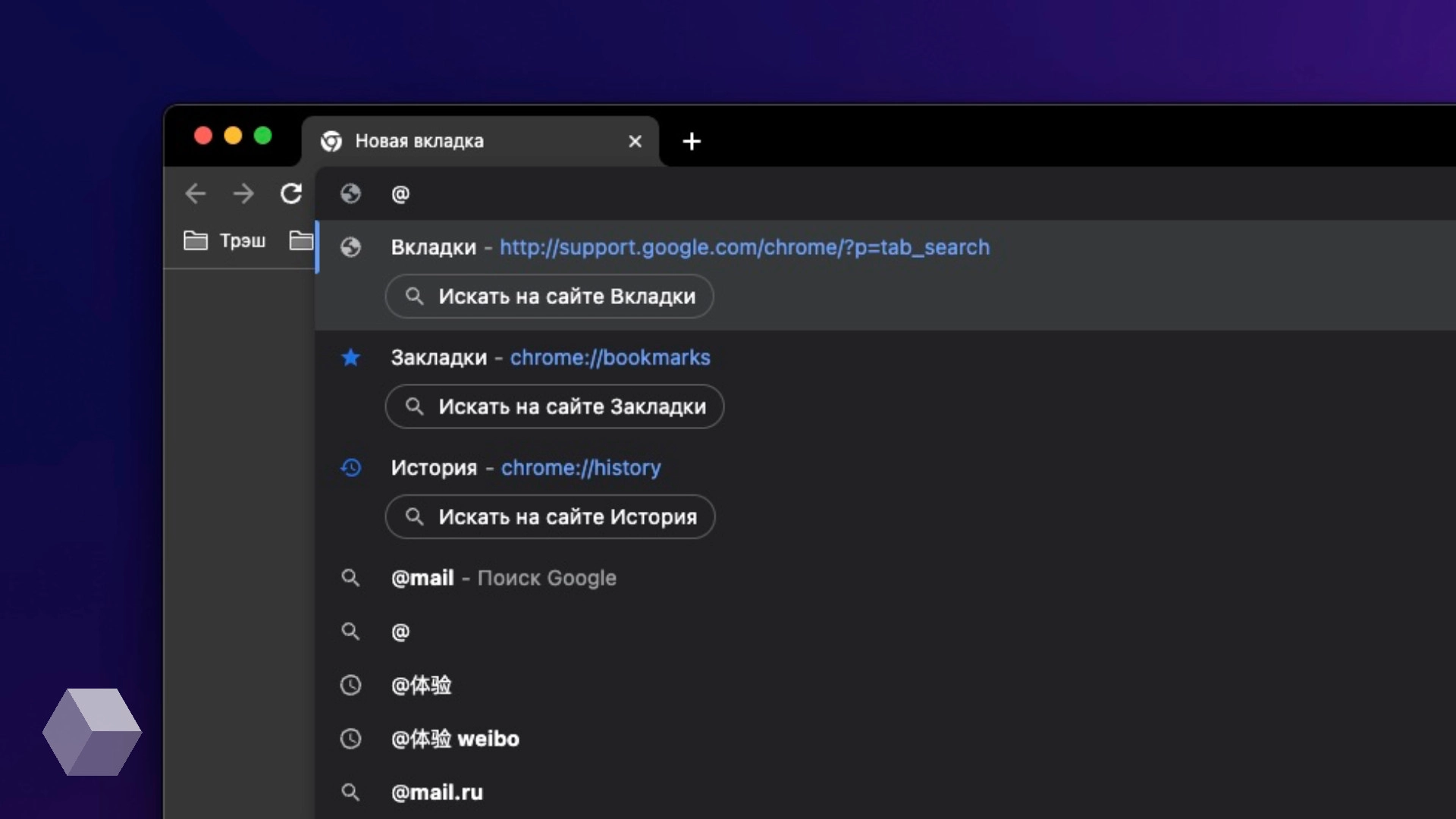Follow the chrome://history link

581,468
